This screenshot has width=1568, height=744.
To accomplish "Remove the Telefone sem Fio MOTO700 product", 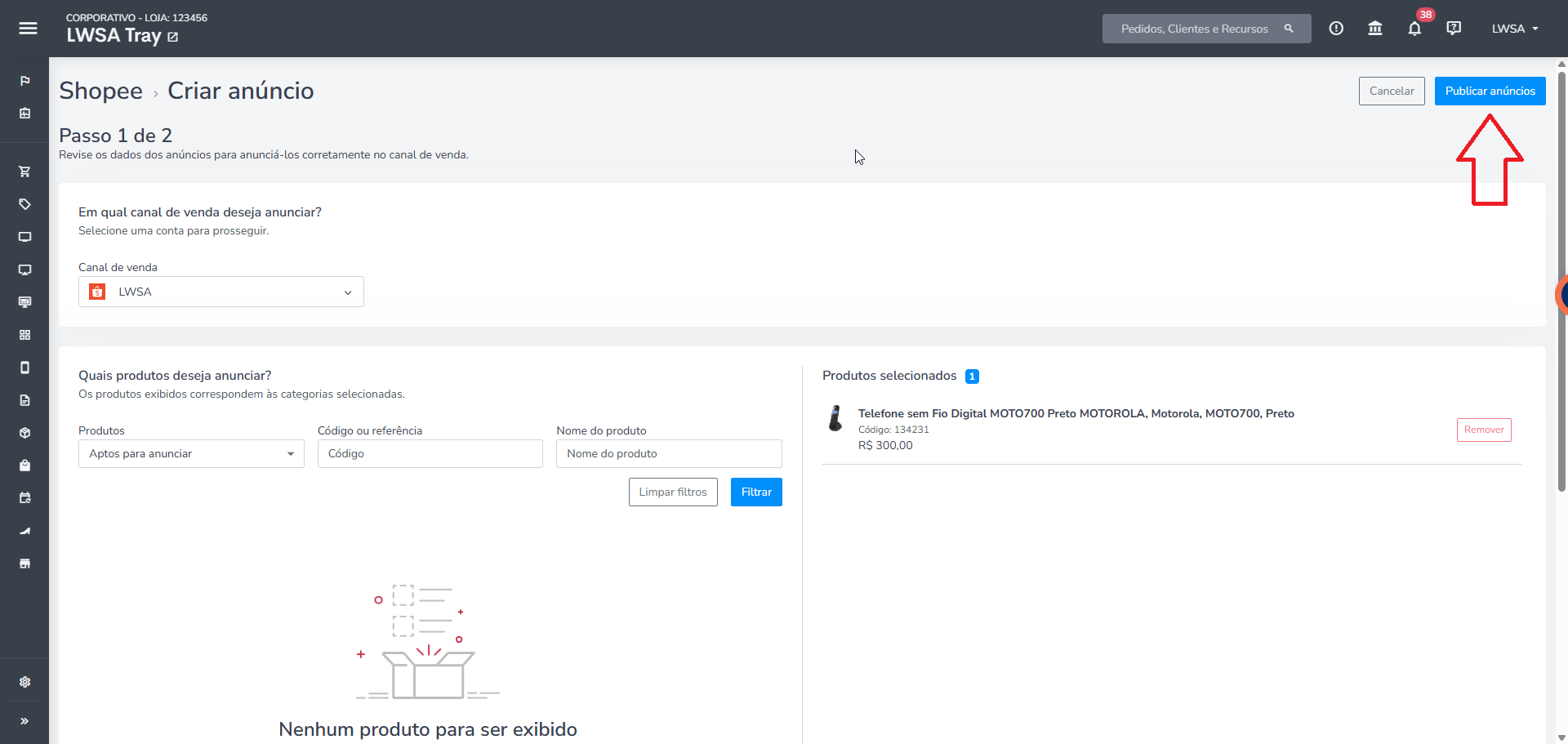I will coord(1484,430).
